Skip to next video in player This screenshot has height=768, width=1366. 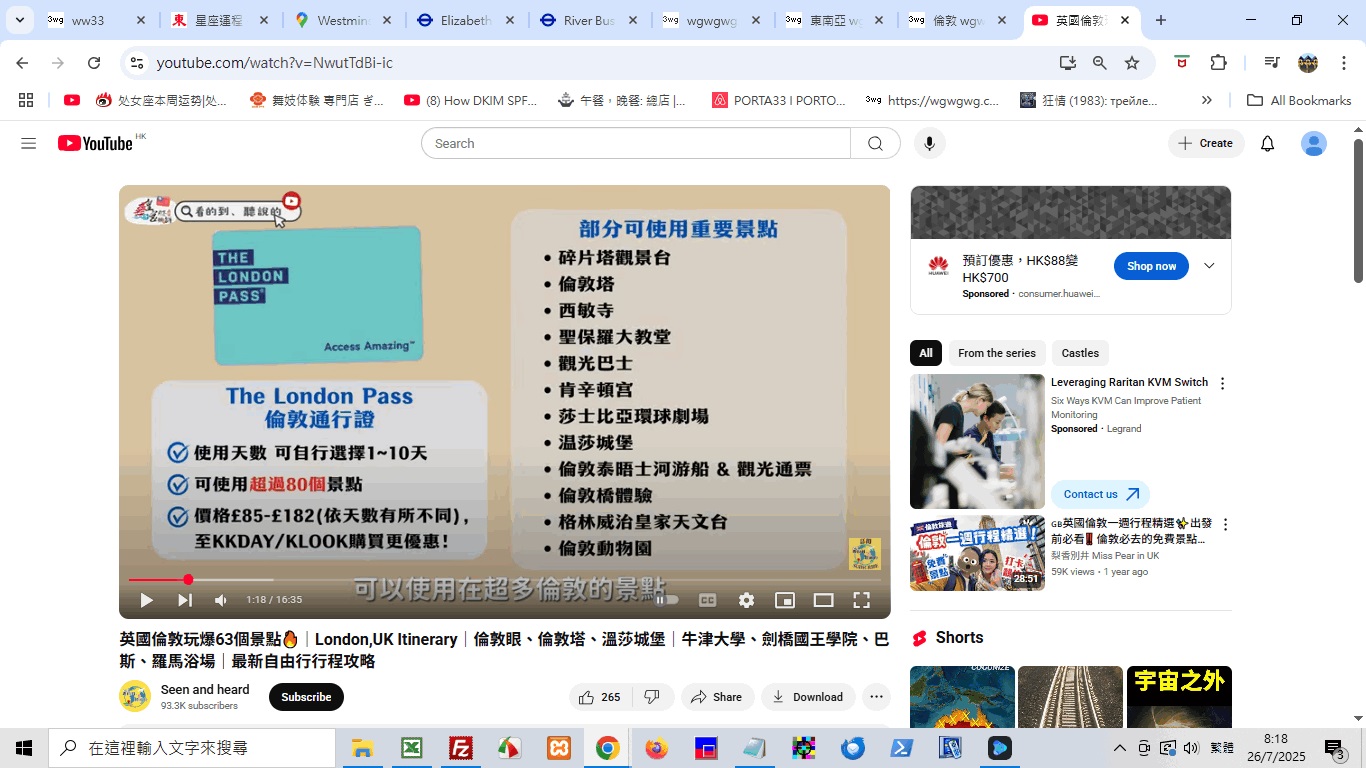(x=184, y=600)
